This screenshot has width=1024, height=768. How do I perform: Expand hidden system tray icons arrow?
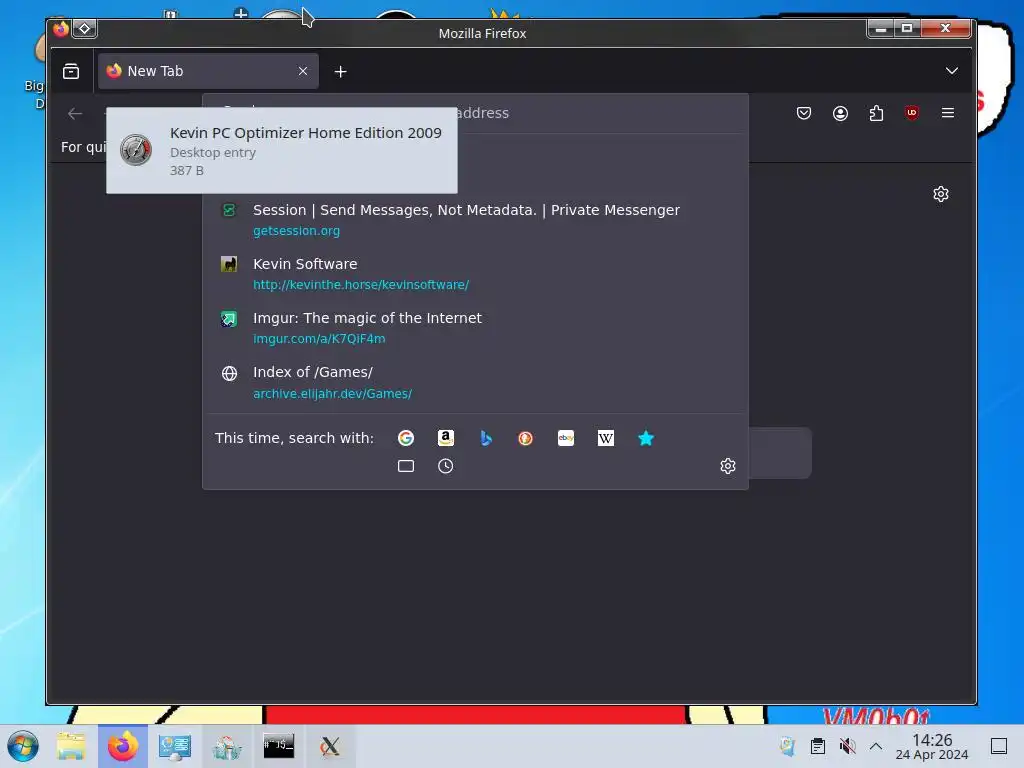[876, 746]
